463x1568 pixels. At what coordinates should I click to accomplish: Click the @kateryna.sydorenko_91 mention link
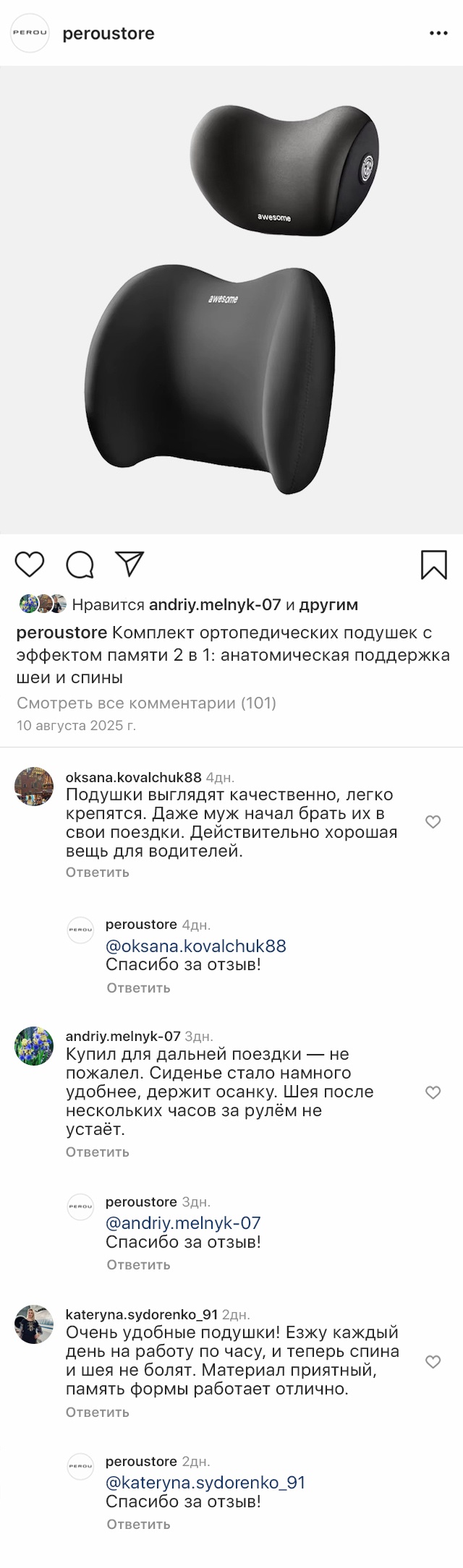pos(205,1482)
